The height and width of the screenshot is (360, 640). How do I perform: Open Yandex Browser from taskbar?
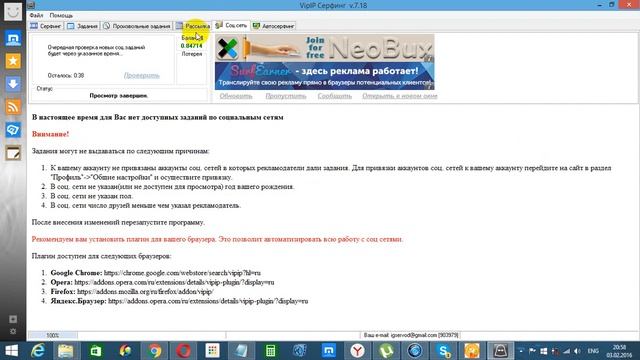[358, 351]
